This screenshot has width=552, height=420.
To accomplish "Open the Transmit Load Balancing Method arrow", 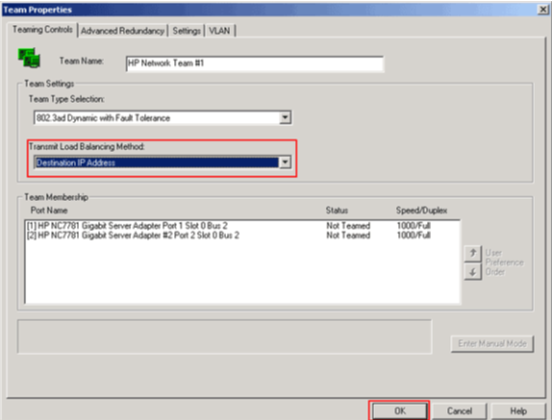I will click(x=285, y=162).
